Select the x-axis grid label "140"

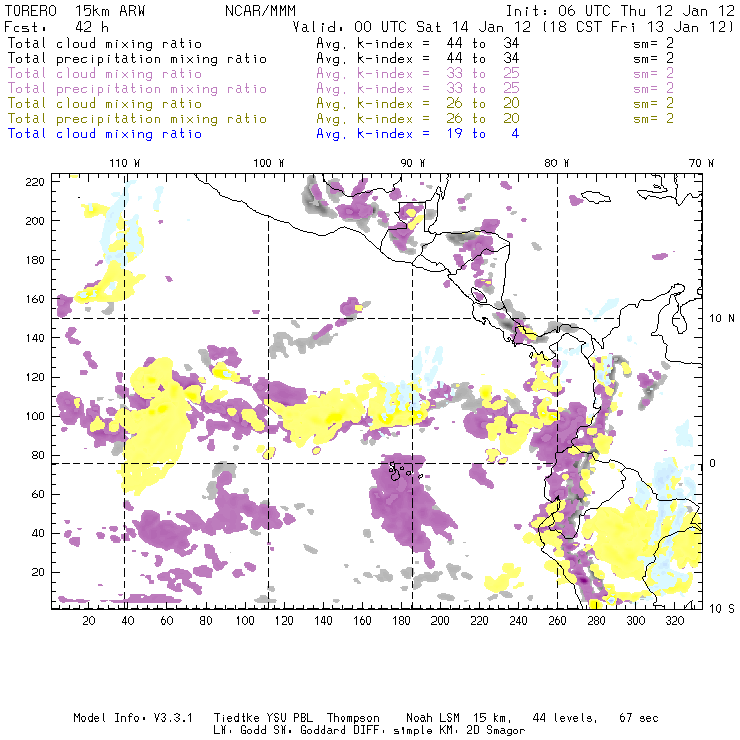(323, 621)
